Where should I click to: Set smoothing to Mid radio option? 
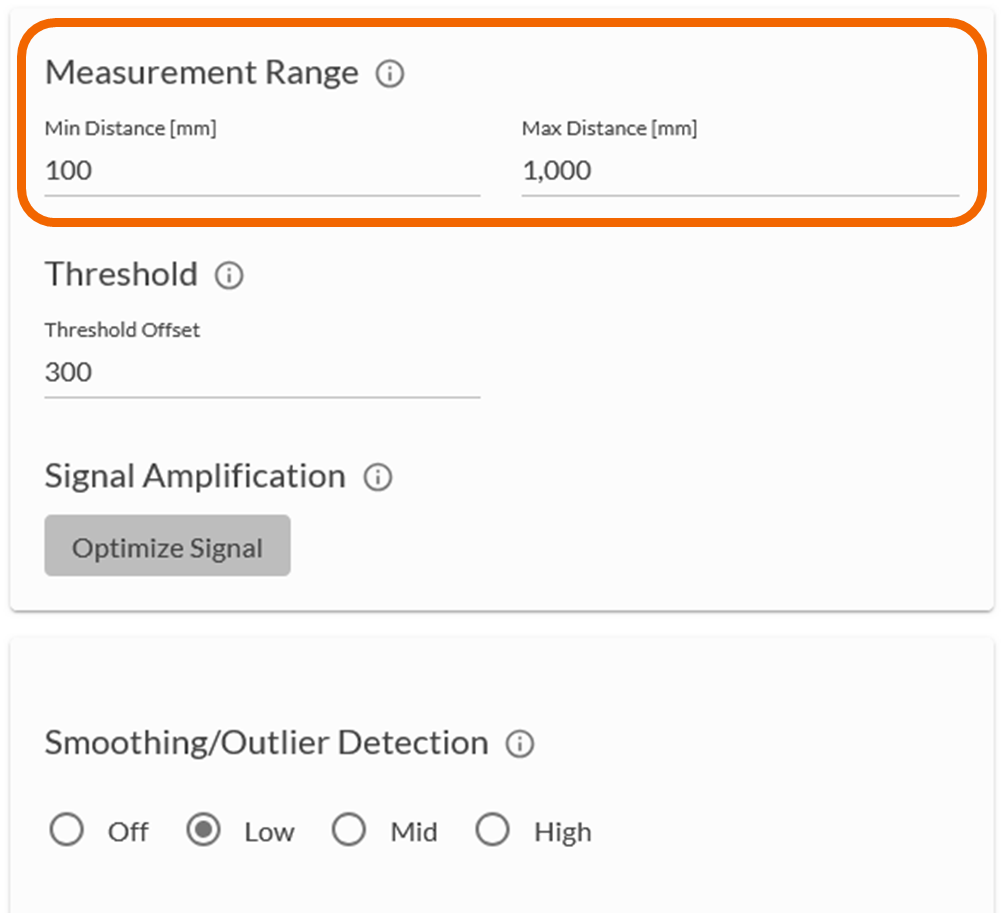coord(349,831)
